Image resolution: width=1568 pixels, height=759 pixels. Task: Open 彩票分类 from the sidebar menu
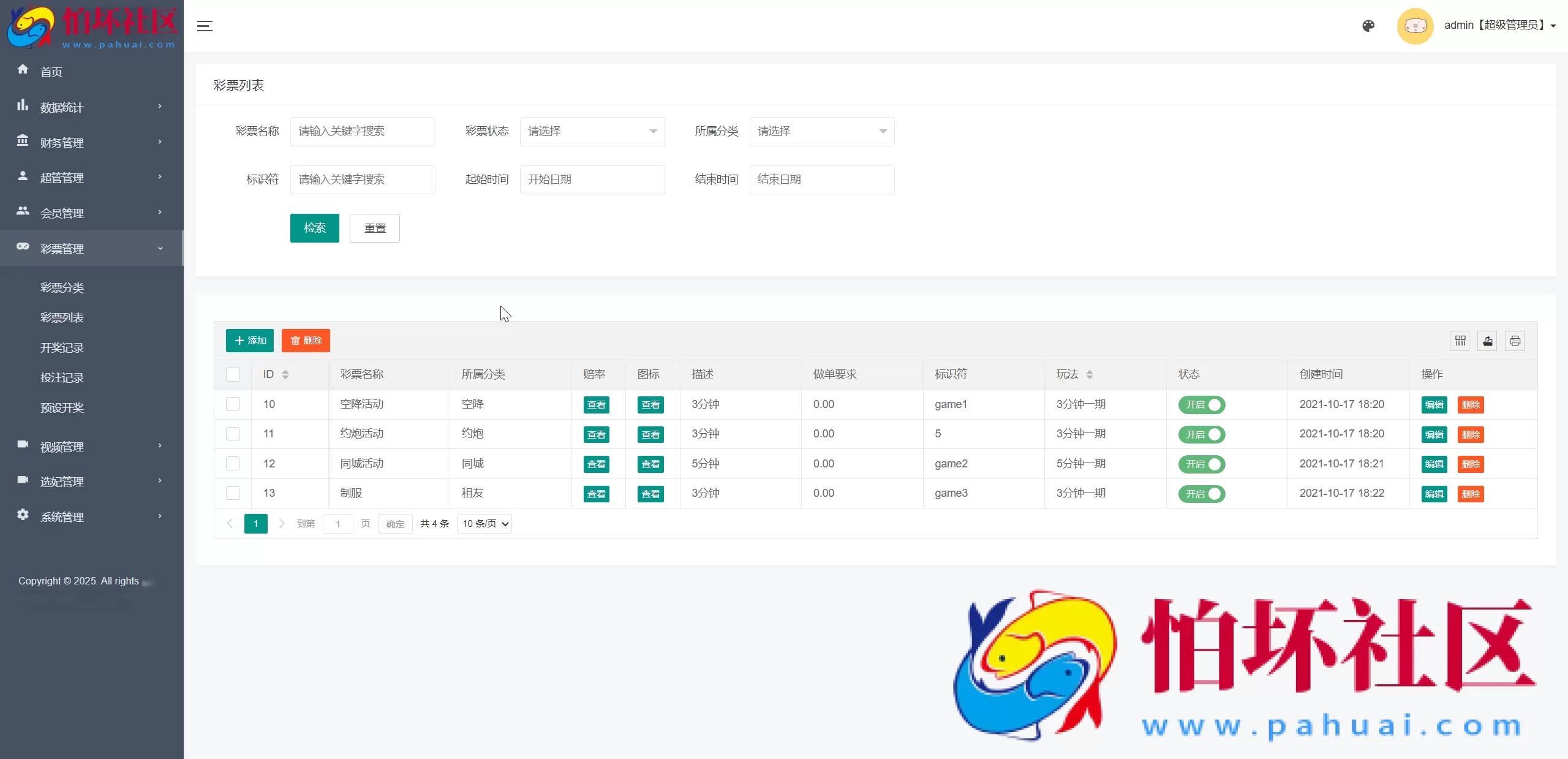(x=62, y=287)
